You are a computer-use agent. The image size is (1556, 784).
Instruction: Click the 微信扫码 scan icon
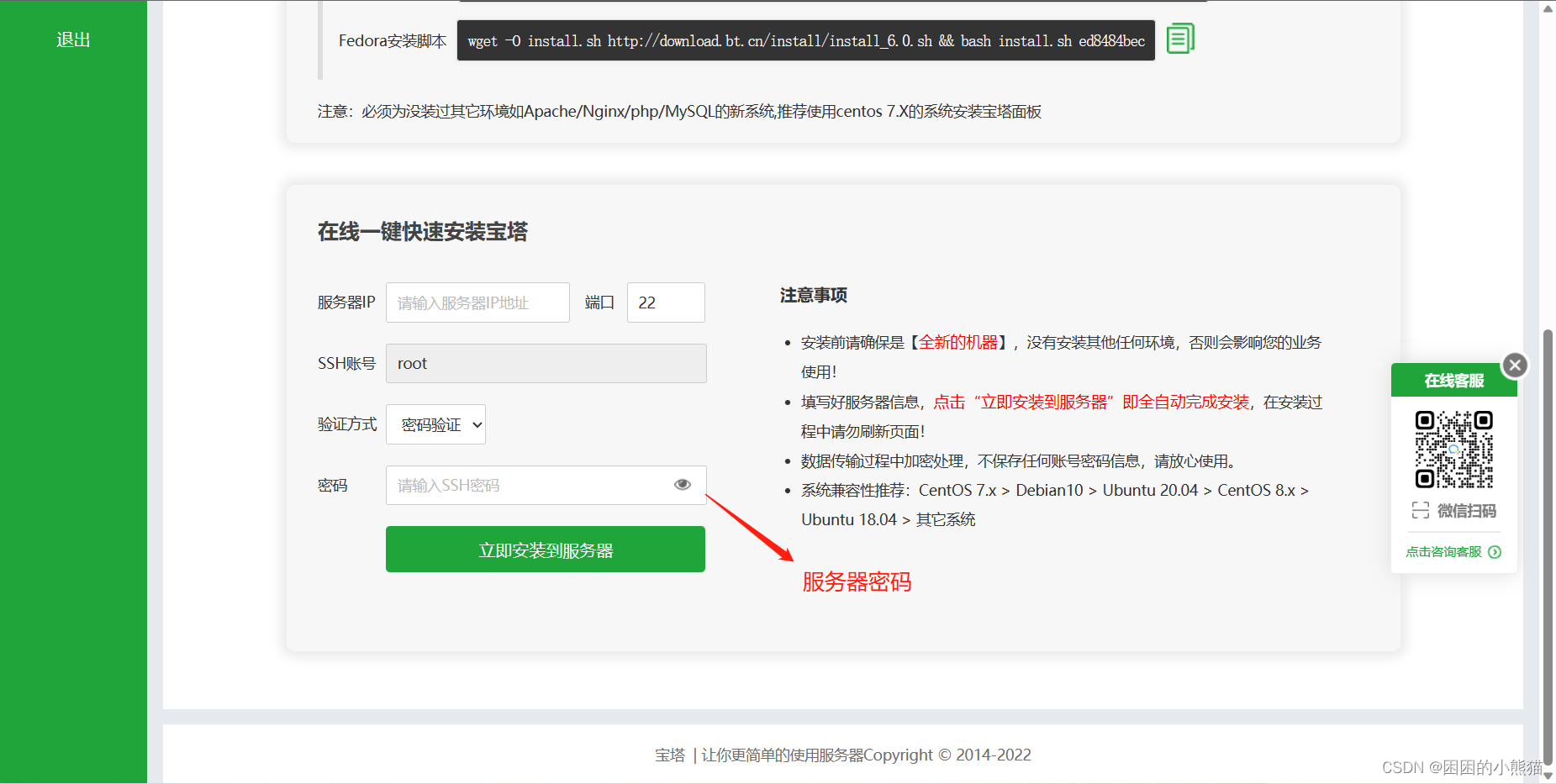[1421, 510]
